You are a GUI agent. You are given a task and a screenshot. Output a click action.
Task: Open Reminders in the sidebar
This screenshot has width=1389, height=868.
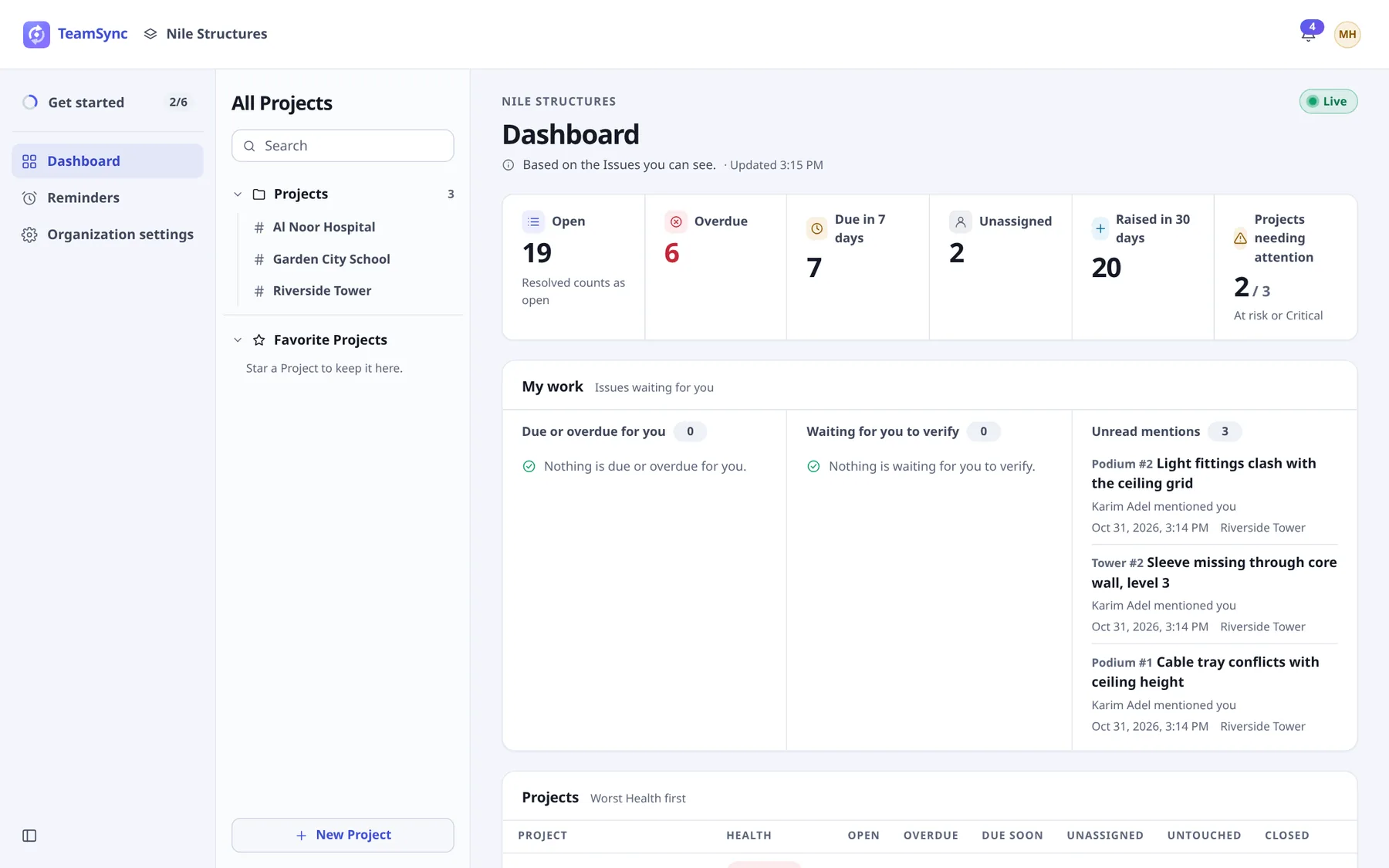[107, 198]
